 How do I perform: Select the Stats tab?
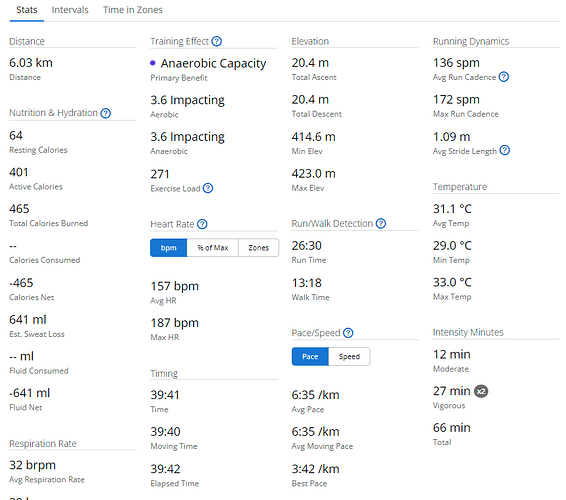click(x=27, y=10)
